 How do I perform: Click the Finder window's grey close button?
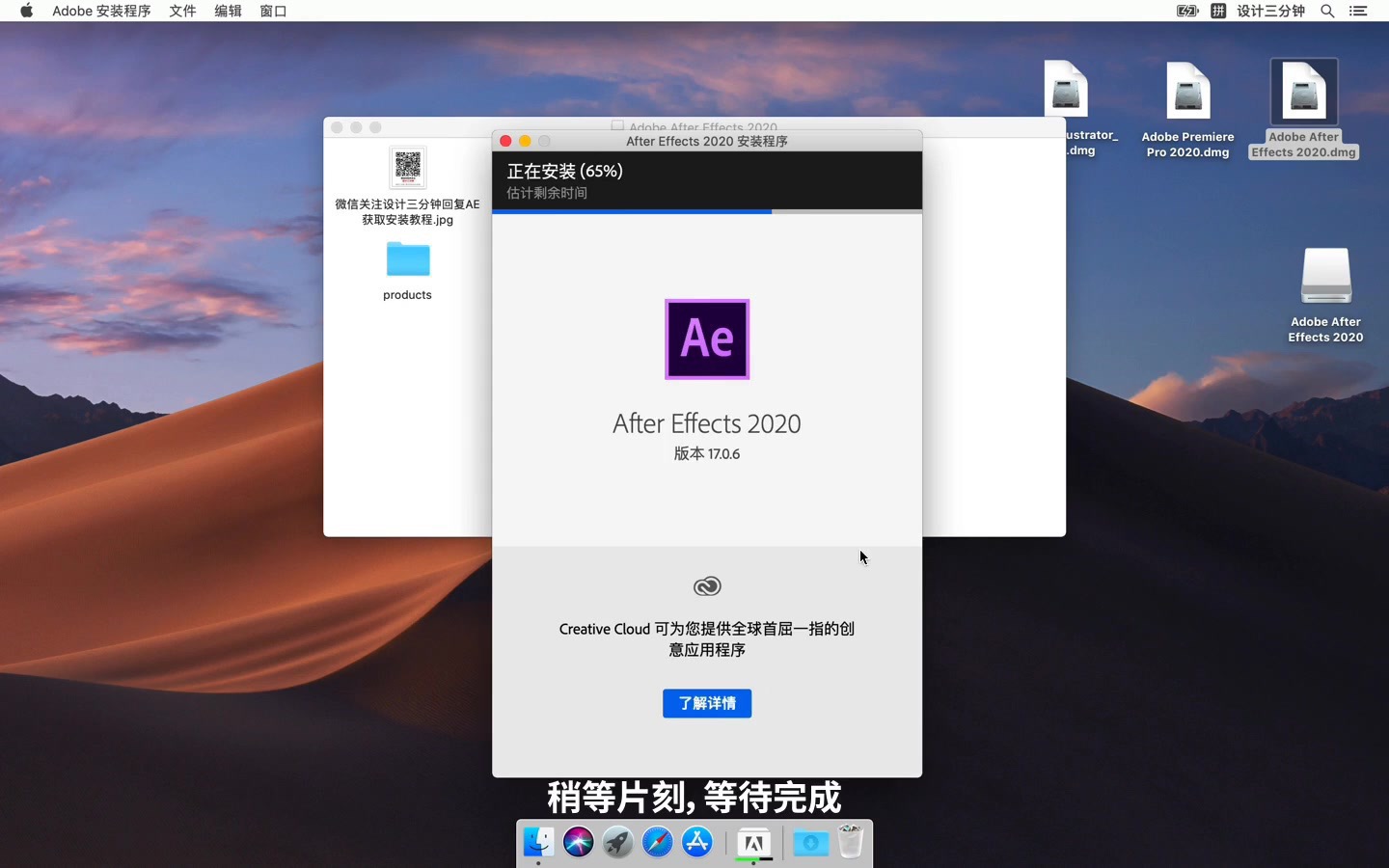tap(337, 127)
